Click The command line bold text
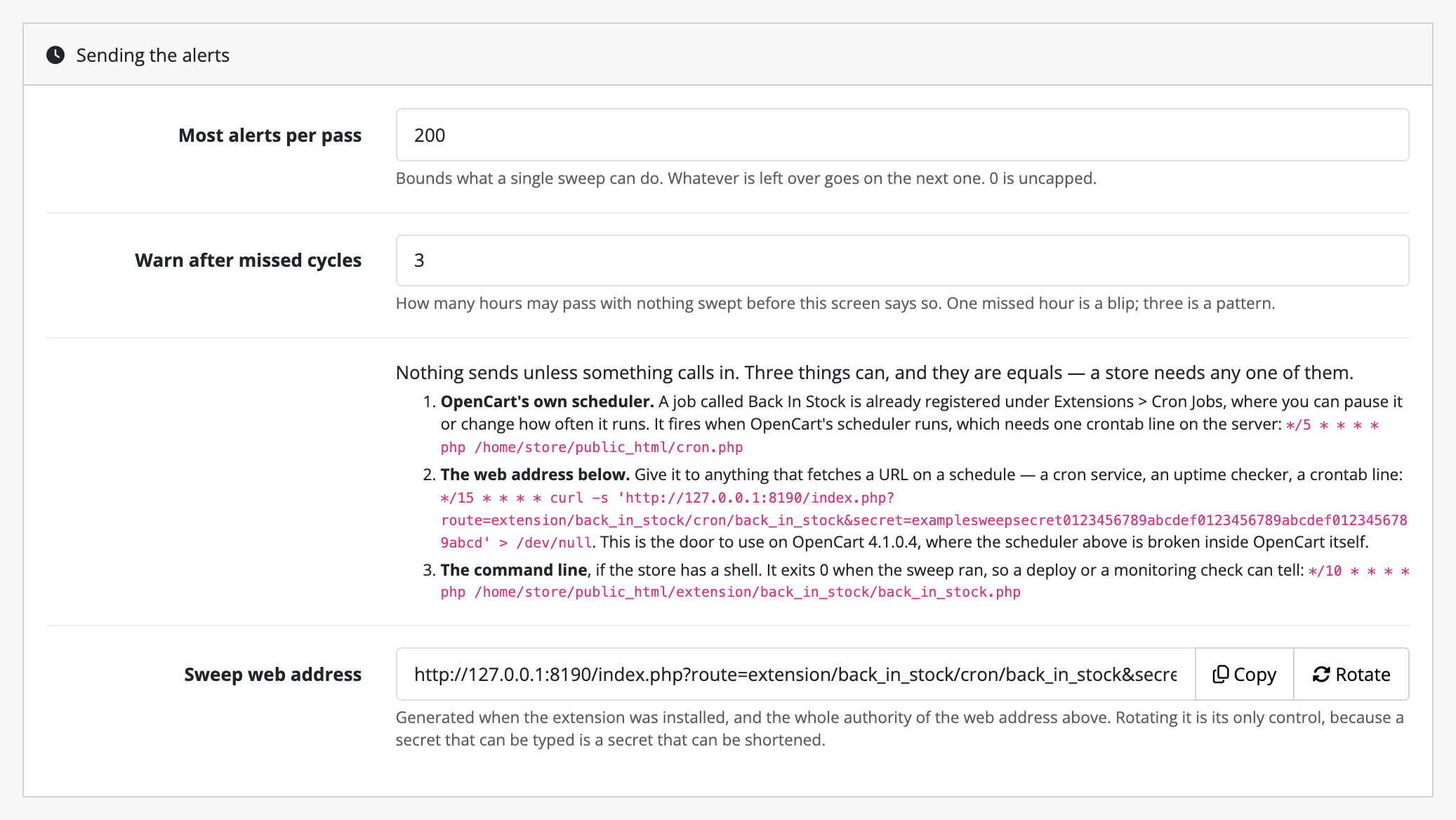The image size is (1456, 820). (514, 570)
